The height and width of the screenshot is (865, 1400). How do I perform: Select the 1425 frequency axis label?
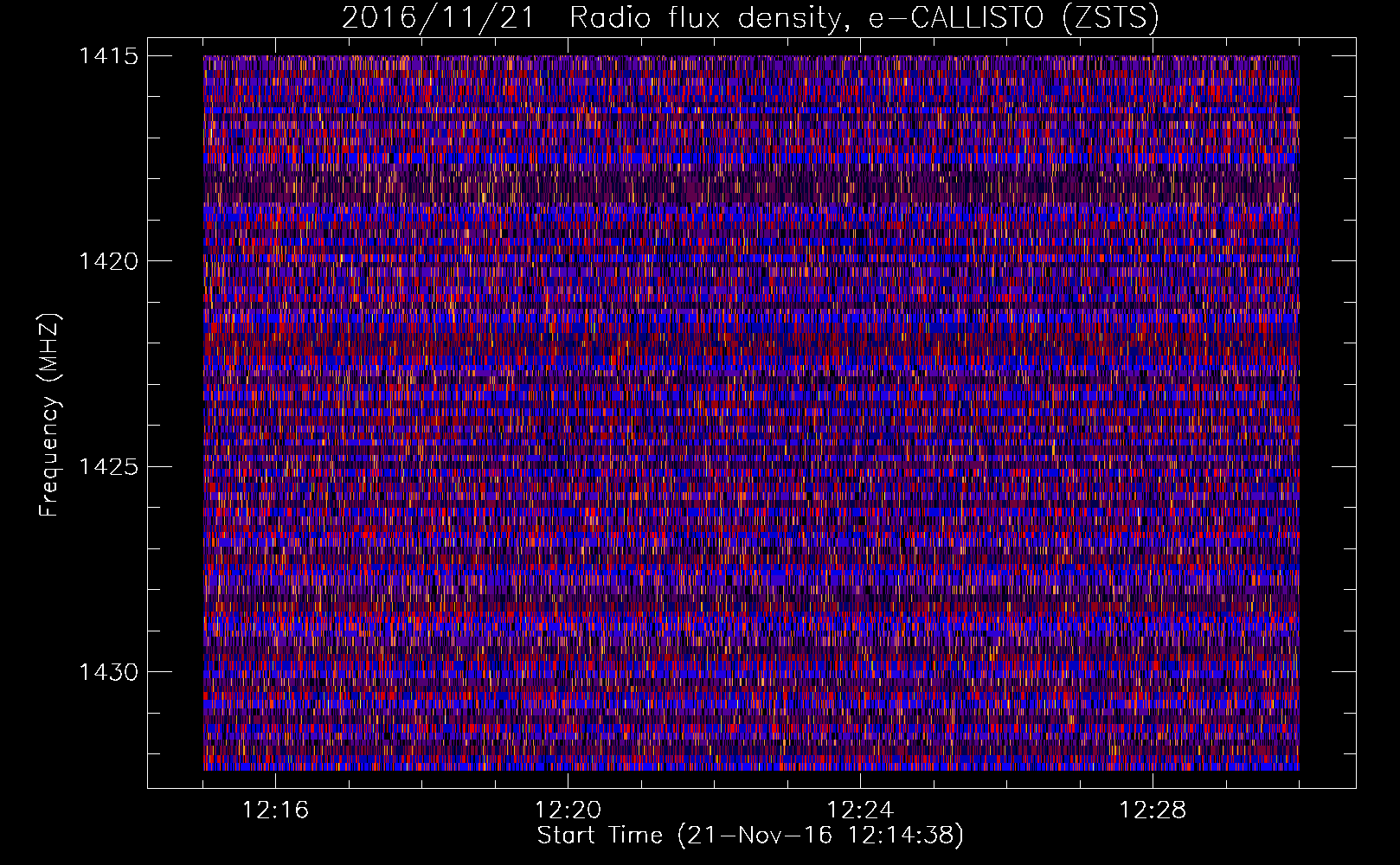[x=108, y=467]
